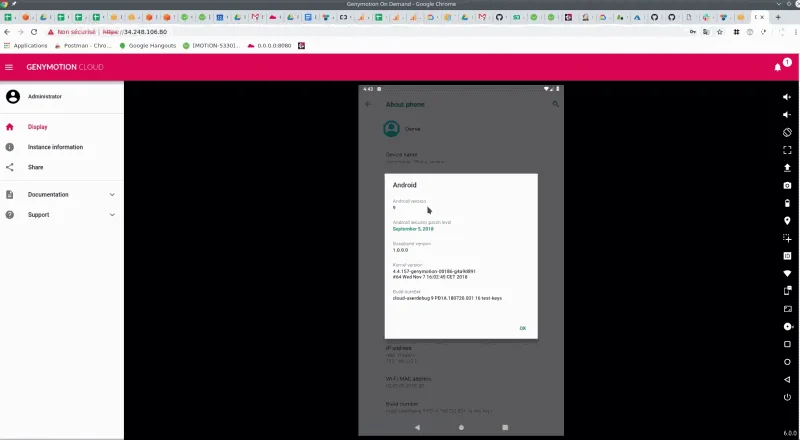Image resolution: width=800 pixels, height=440 pixels.
Task: Click the volume down icon in right toolbar
Action: tap(787, 115)
